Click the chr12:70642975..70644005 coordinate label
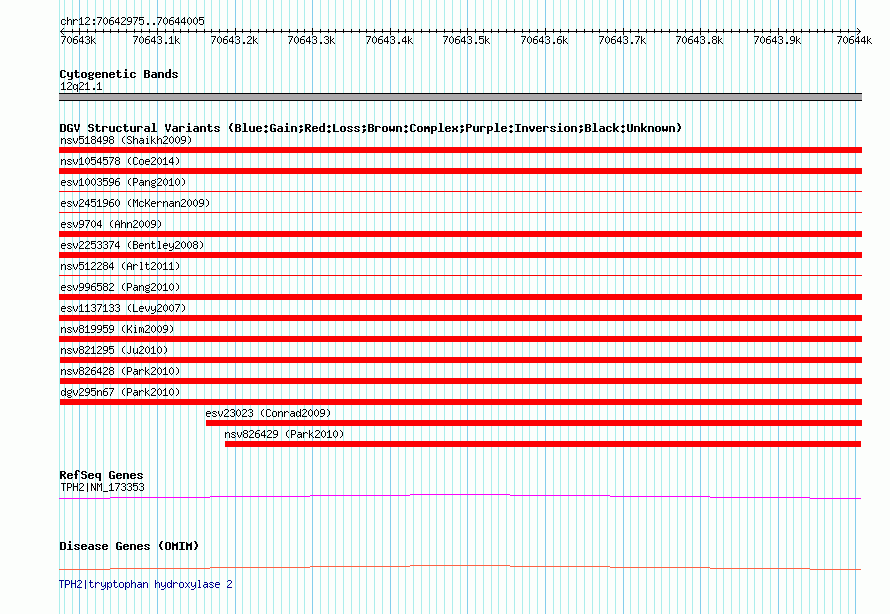Screen dimensions: 890x614 coord(132,22)
